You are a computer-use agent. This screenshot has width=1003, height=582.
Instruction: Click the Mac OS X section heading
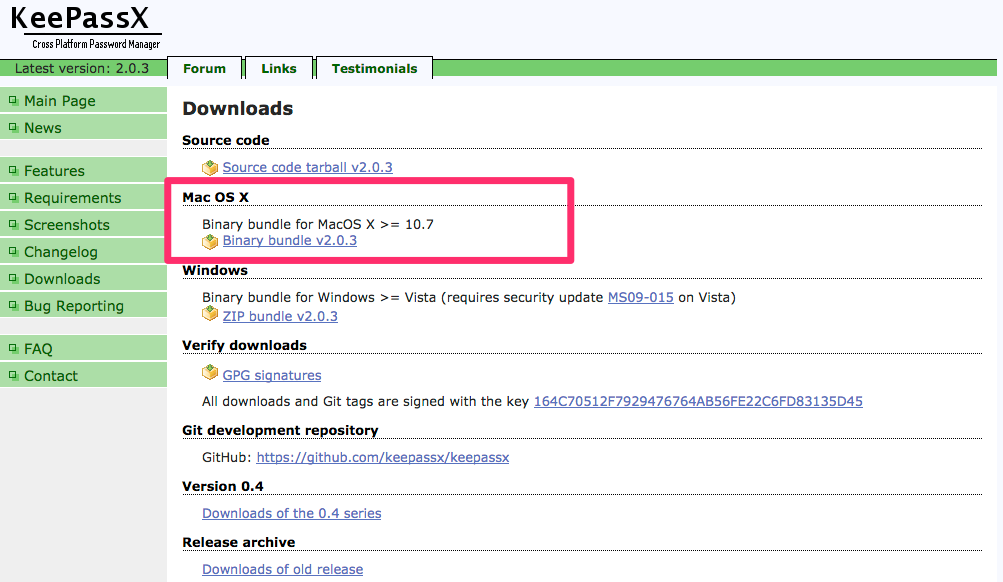[215, 197]
